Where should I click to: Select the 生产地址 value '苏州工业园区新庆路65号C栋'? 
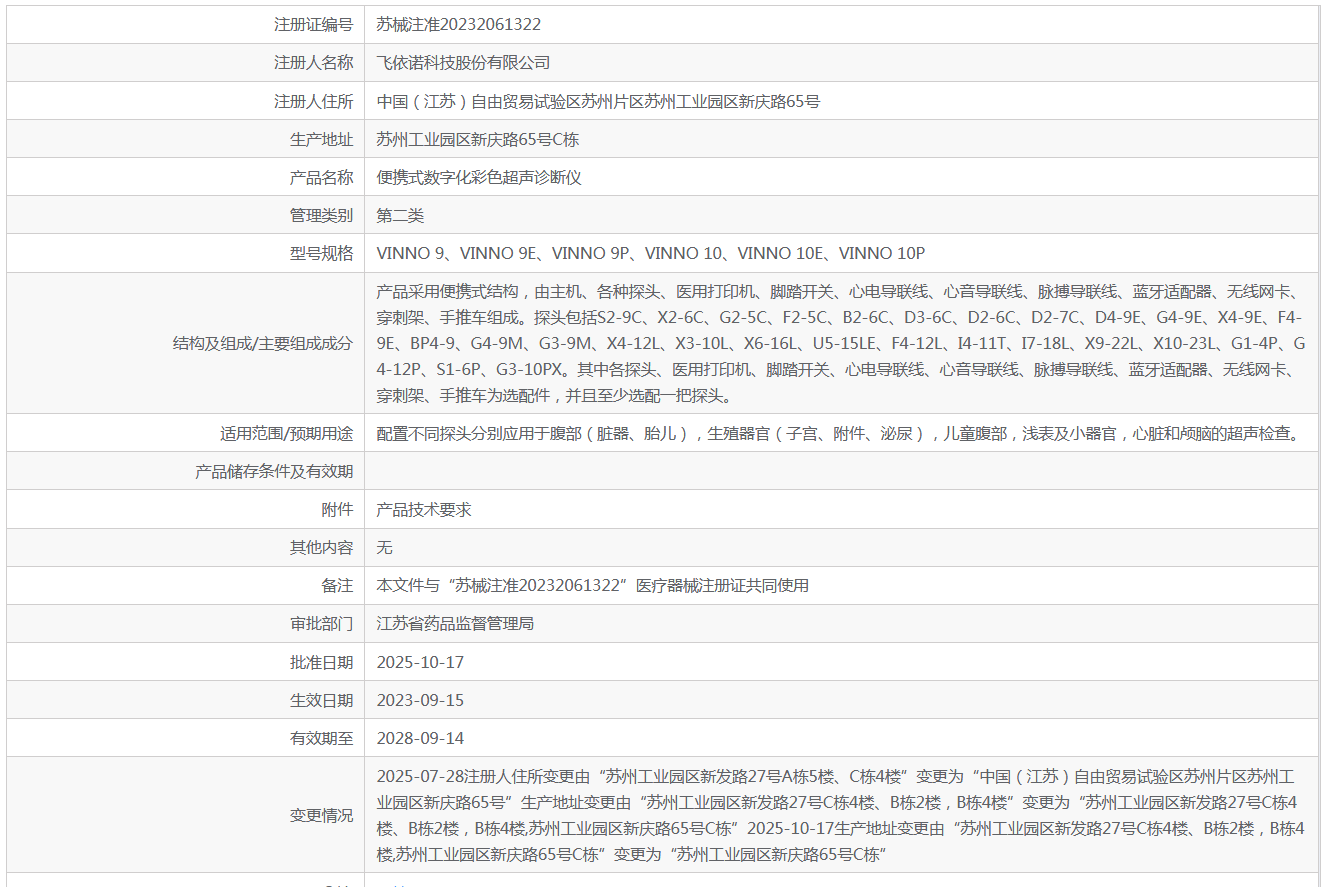478,140
